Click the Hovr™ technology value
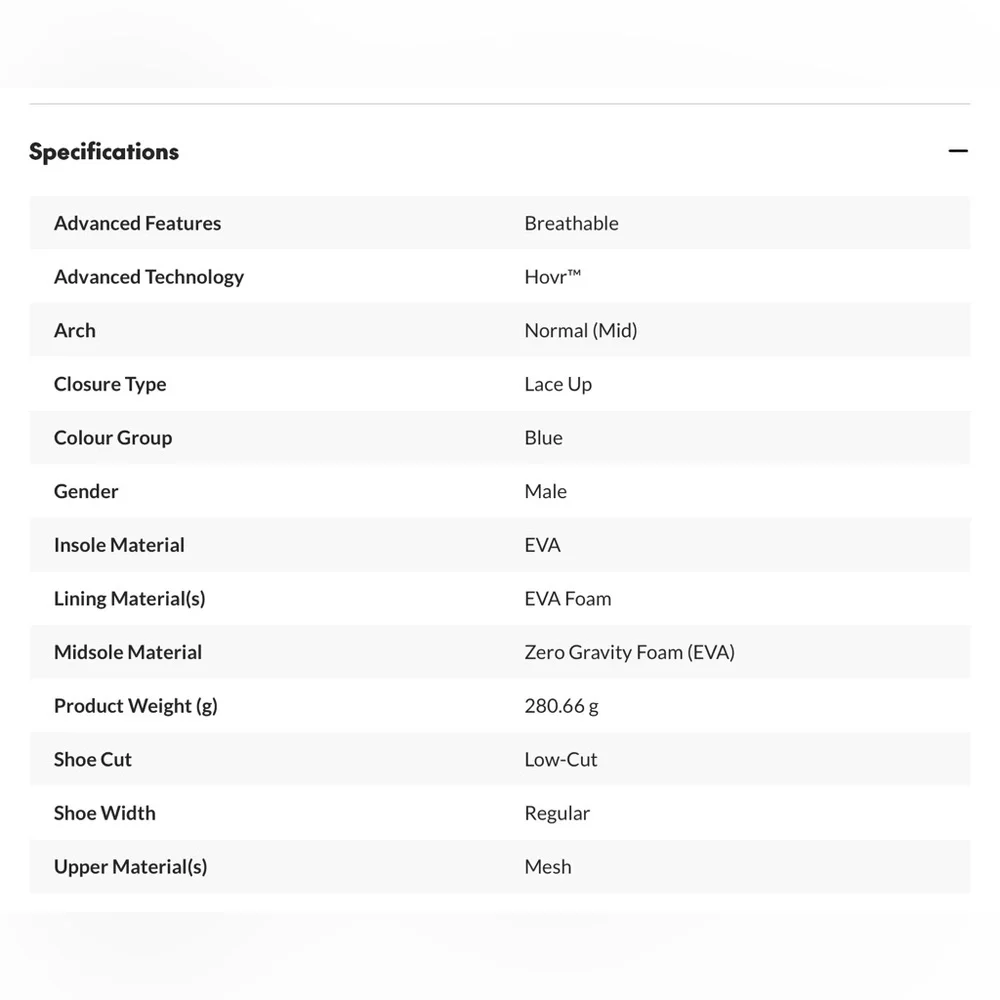Screen dimensions: 1000x1000 click(x=553, y=277)
